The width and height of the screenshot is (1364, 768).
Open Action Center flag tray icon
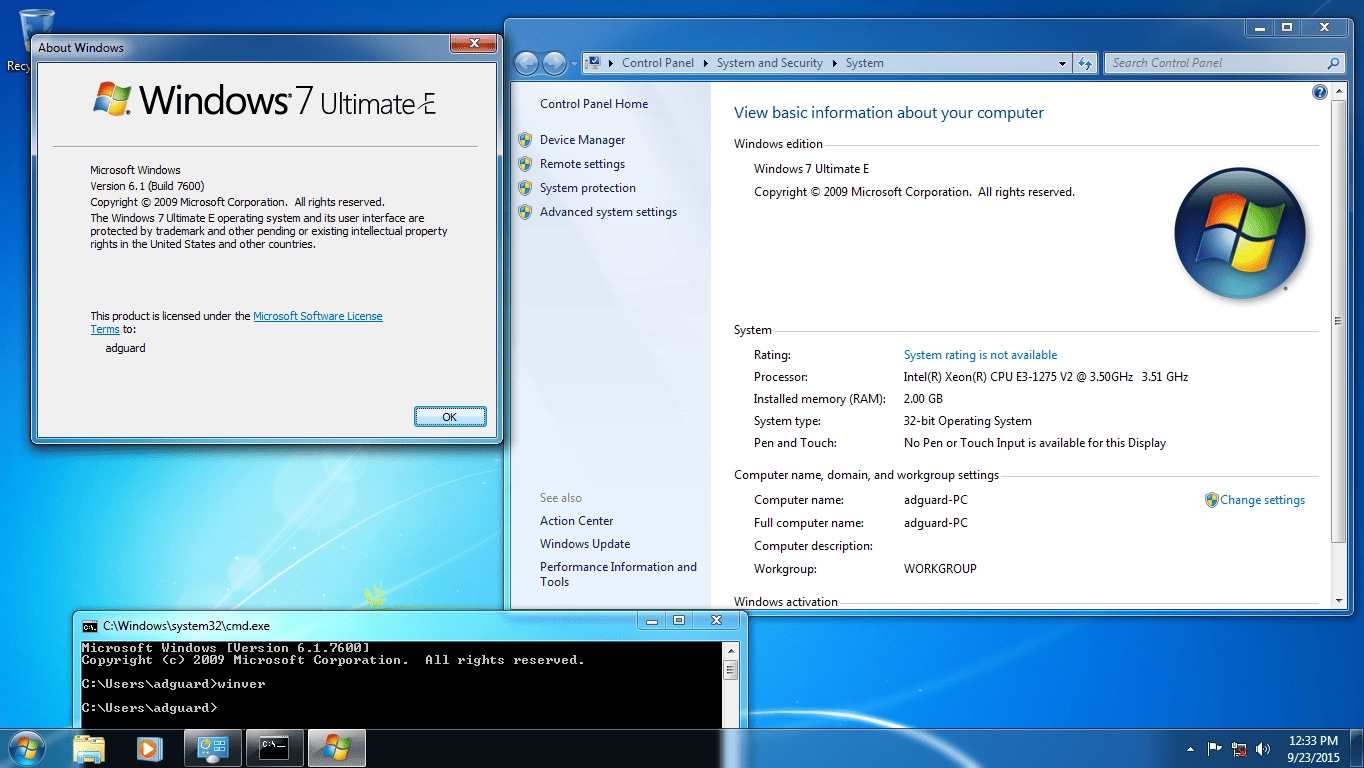(x=1215, y=748)
